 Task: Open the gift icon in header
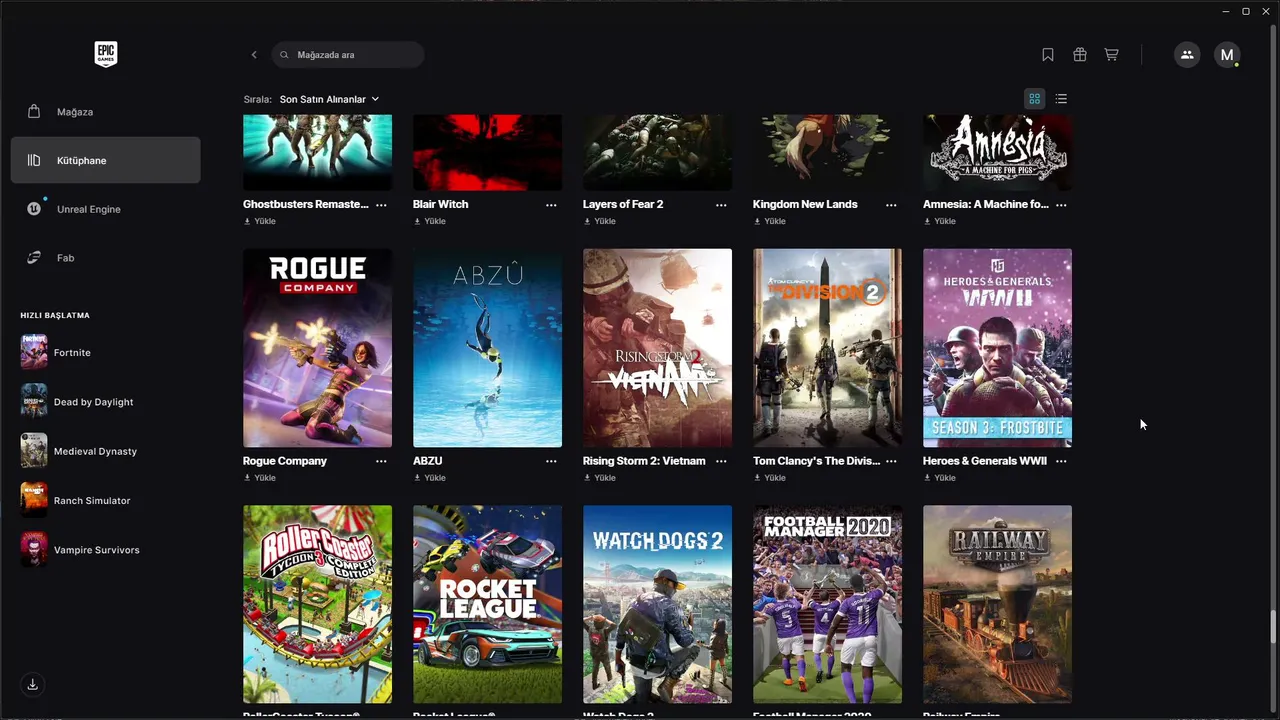1080,55
